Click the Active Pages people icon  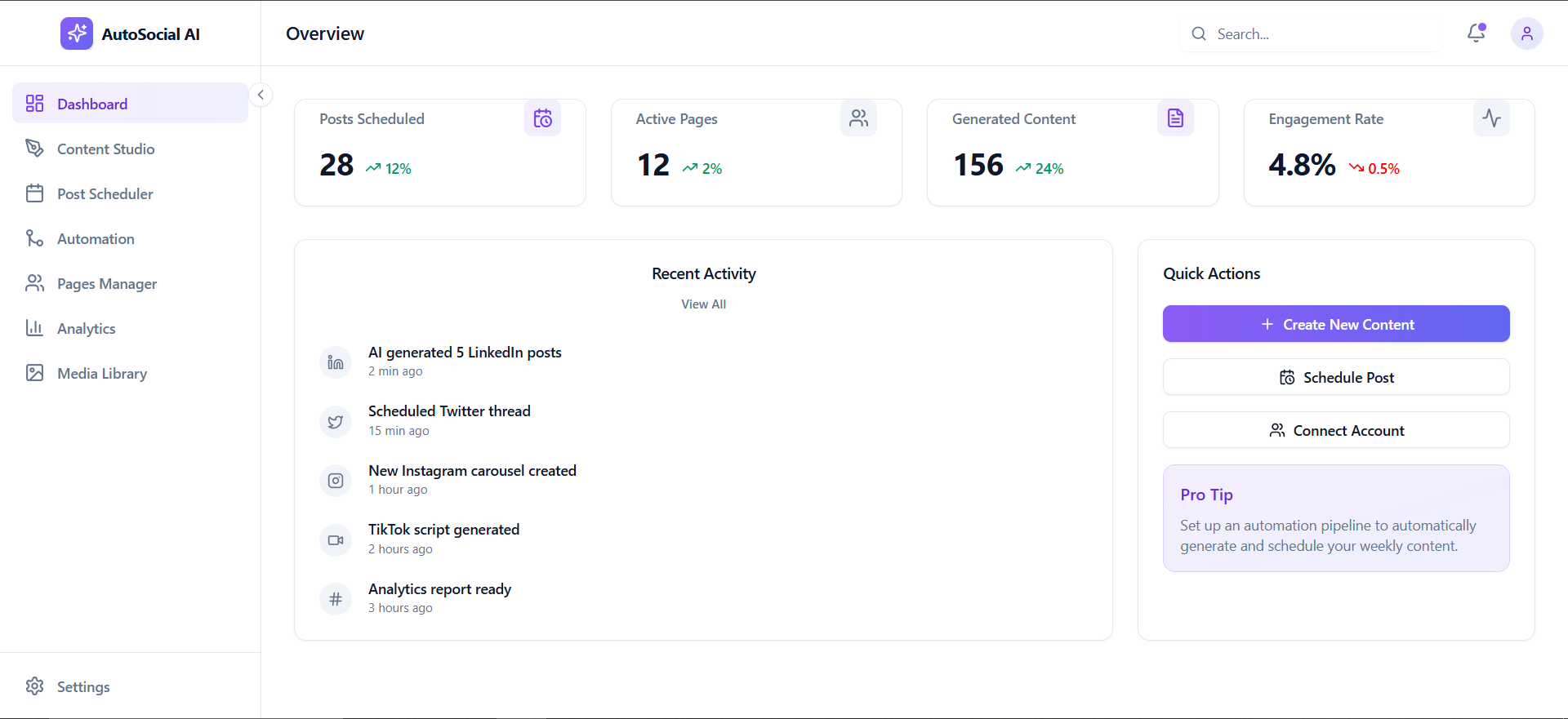[858, 118]
